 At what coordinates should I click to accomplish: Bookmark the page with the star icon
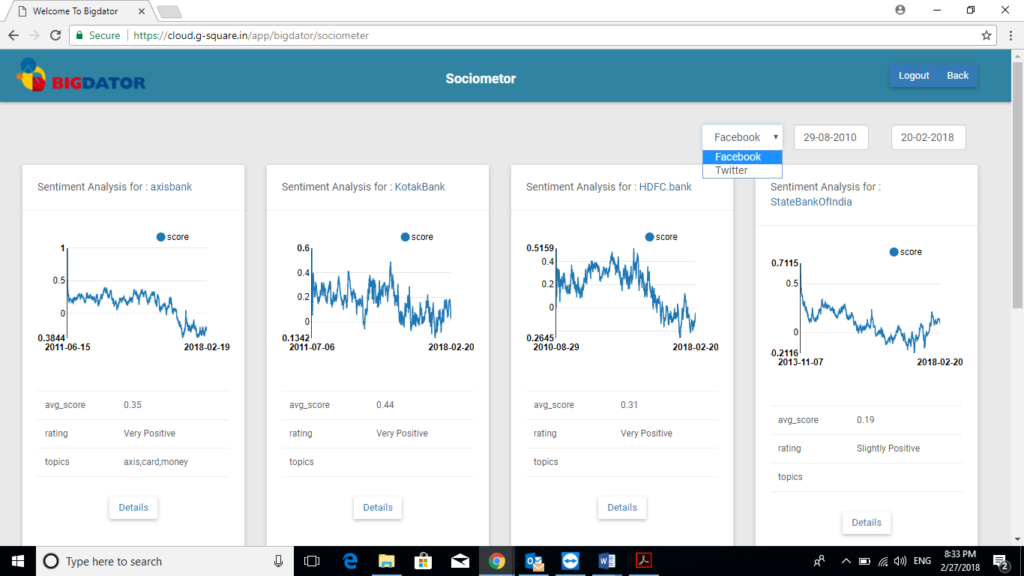(988, 34)
